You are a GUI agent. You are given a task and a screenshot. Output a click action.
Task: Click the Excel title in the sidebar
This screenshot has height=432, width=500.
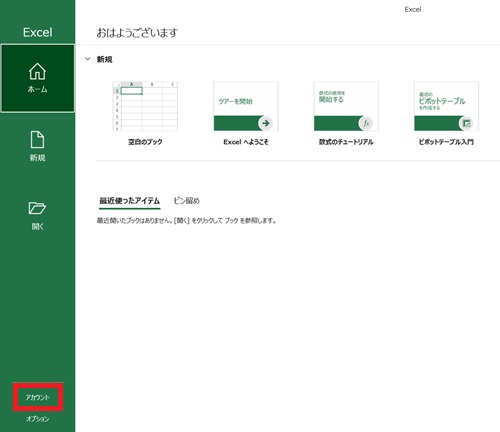(x=38, y=32)
